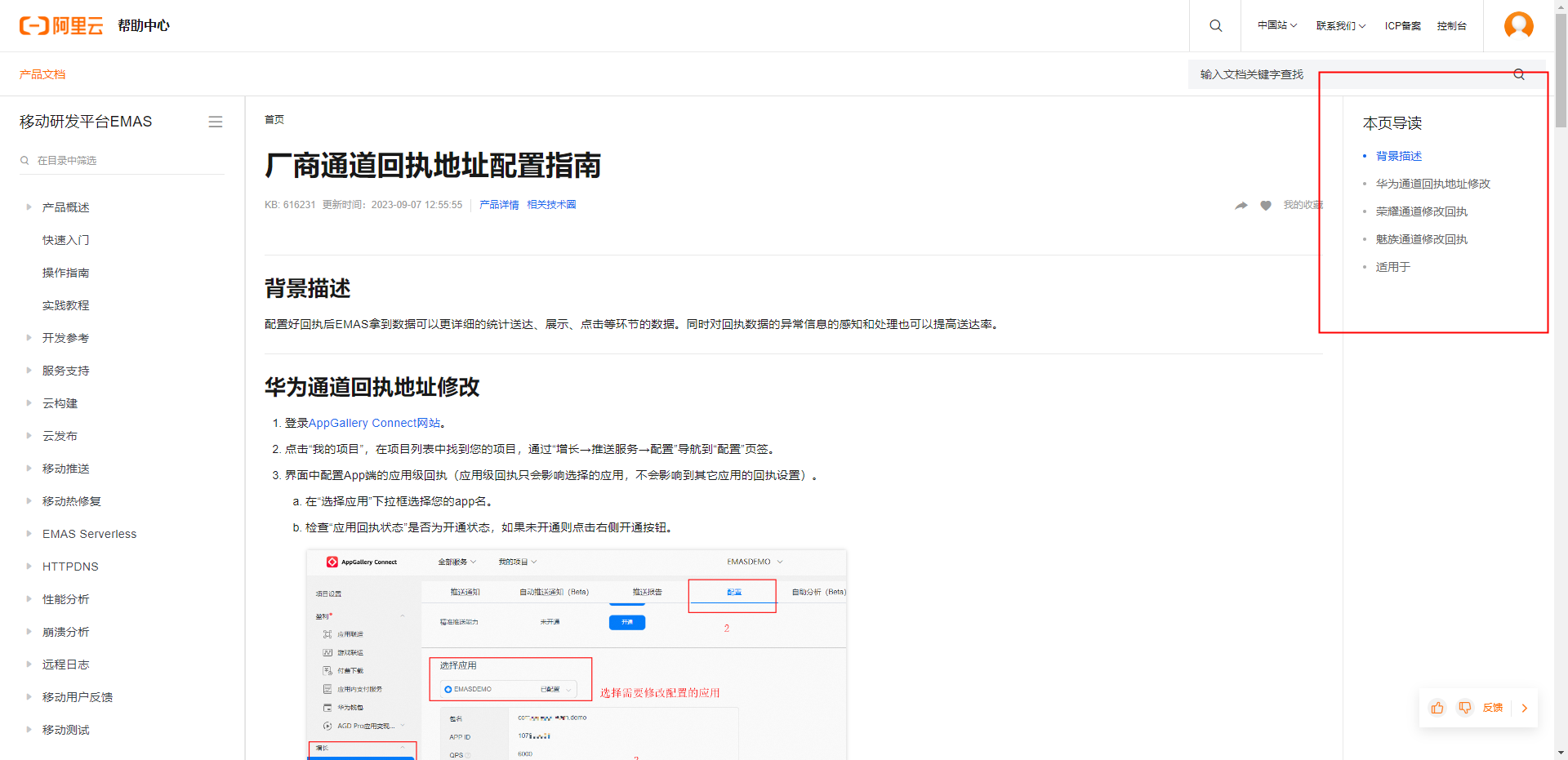Image resolution: width=1568 pixels, height=760 pixels.
Task: Jump to 魅族通道修改回执 in page guide
Action: 1422,239
